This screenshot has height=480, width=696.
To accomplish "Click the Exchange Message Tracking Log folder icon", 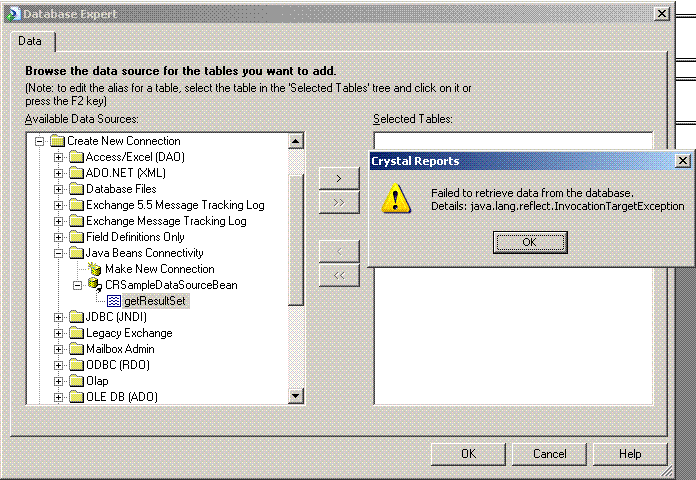I will pyautogui.click(x=76, y=221).
